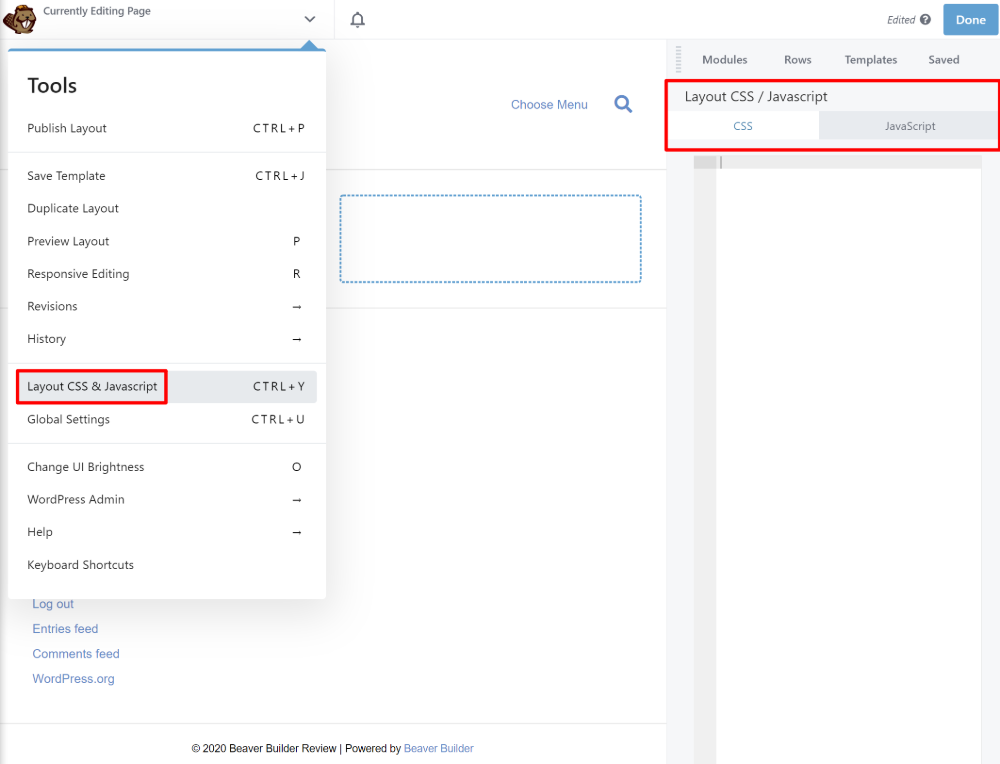Open the Entries feed link

[65, 629]
